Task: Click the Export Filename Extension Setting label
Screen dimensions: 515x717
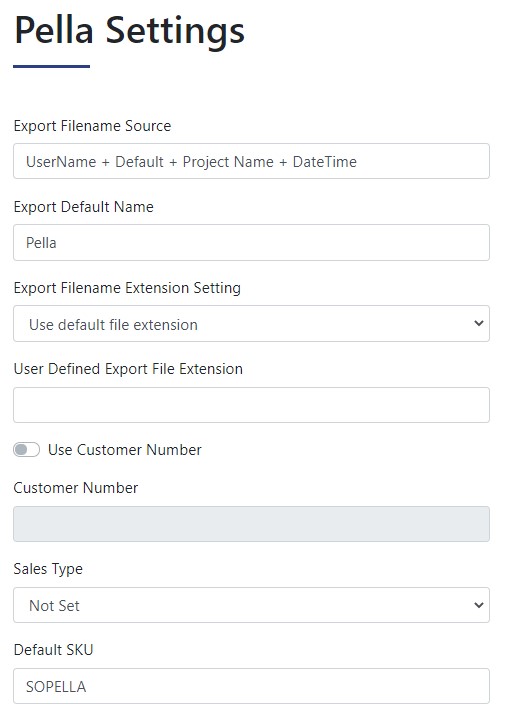Action: [127, 288]
